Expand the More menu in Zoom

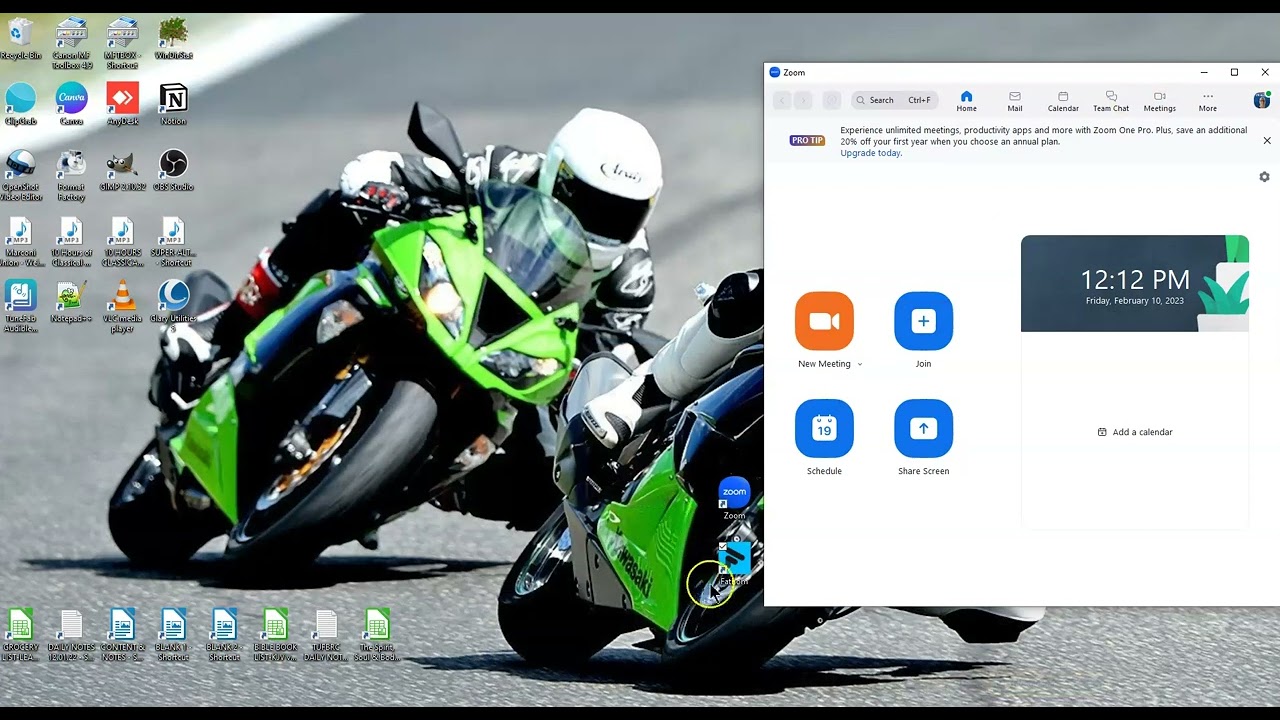(1208, 101)
